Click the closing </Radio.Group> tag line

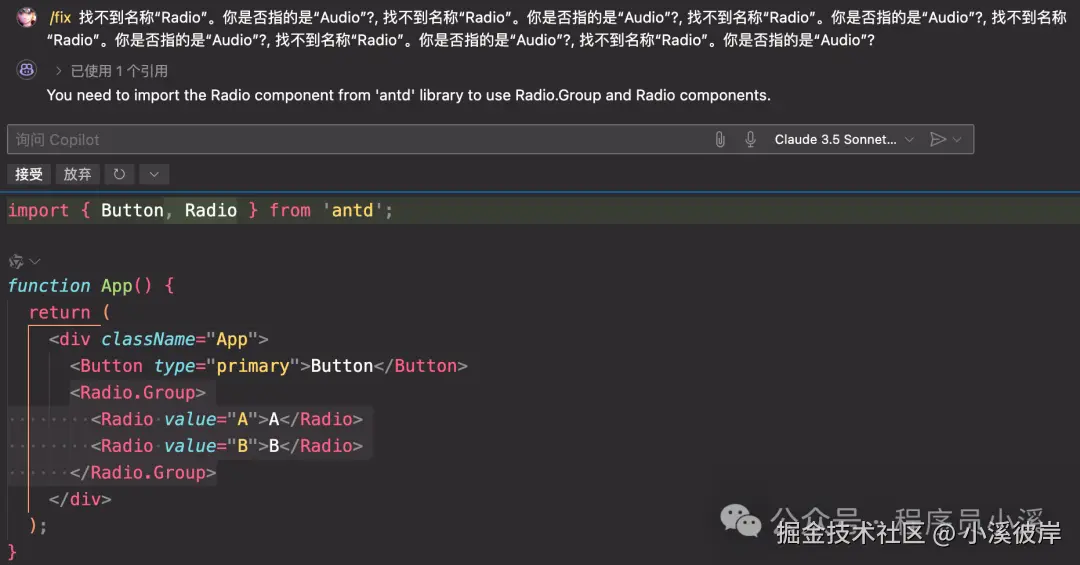point(143,473)
